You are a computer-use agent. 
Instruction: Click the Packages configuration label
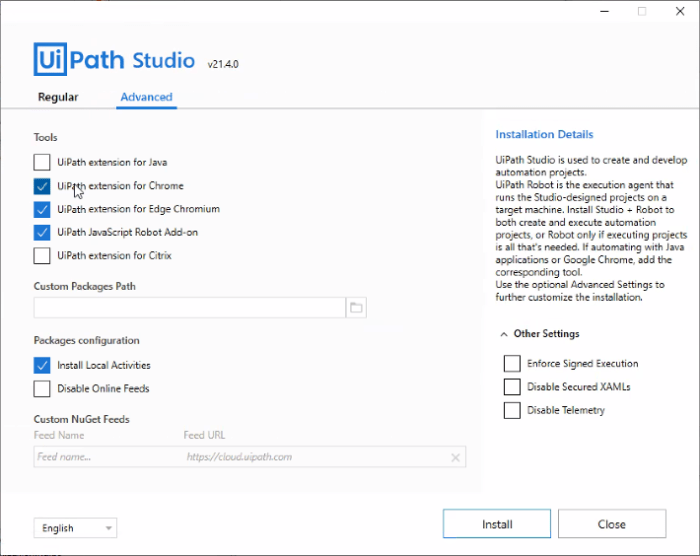pos(87,340)
